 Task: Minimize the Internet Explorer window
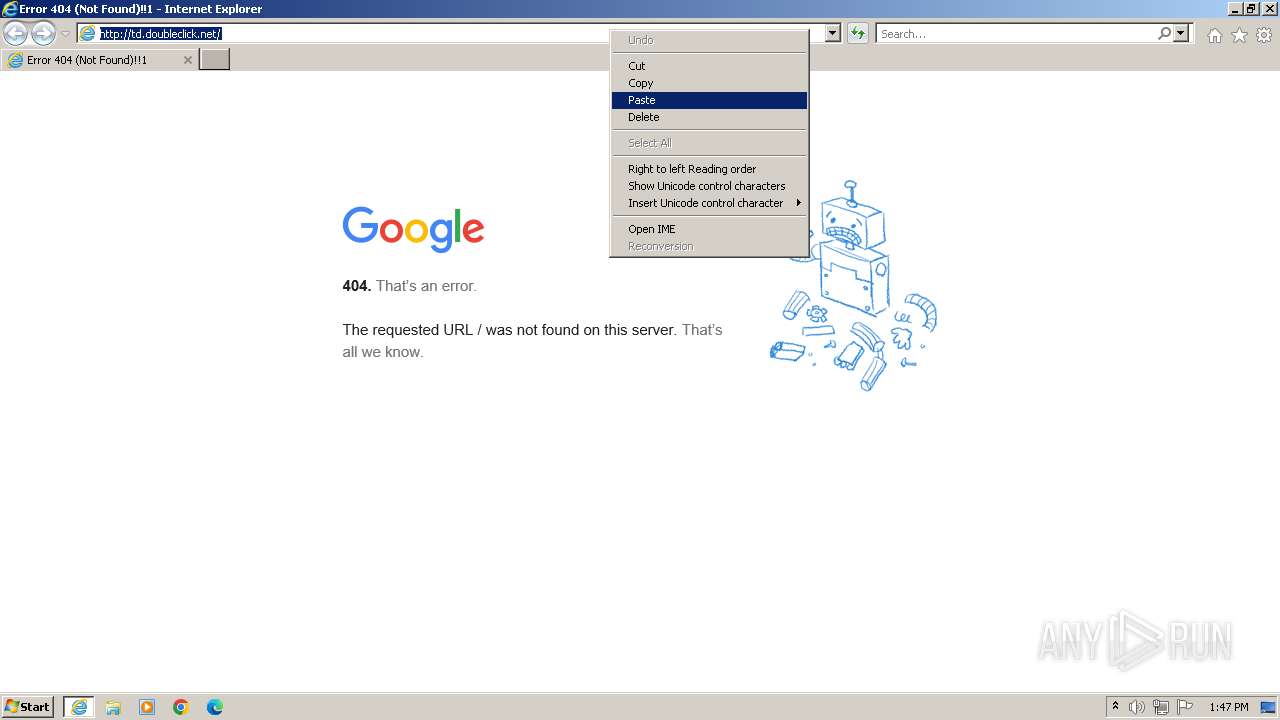pos(1235,9)
